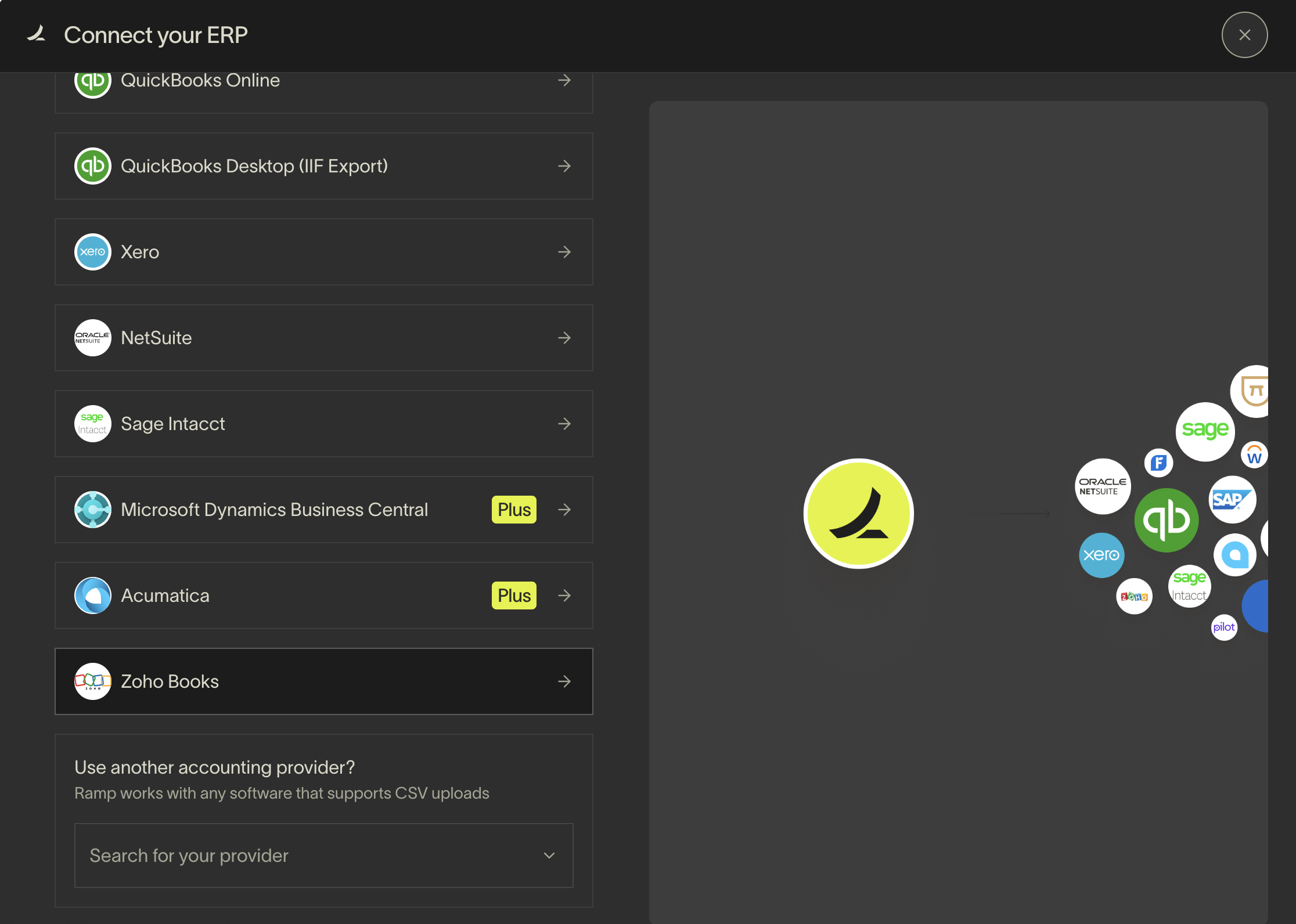Image resolution: width=1296 pixels, height=924 pixels.
Task: Click large green QuickBooks bubble
Action: point(1166,520)
